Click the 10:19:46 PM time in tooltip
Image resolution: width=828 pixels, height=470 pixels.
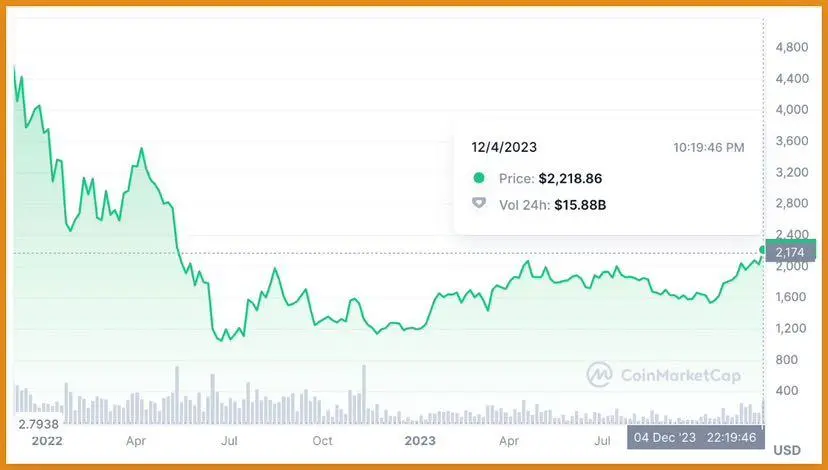tap(709, 147)
